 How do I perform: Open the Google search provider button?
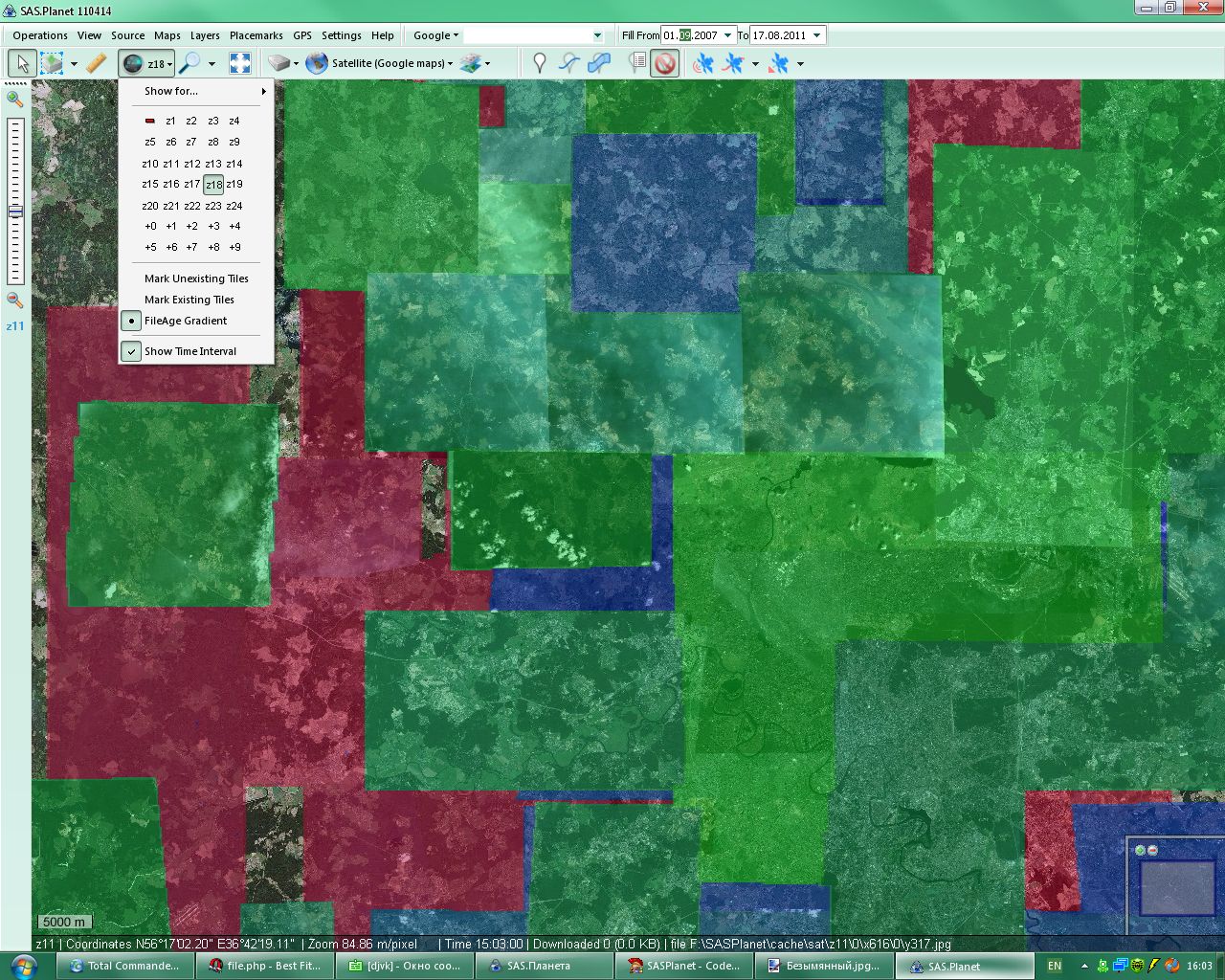[435, 35]
